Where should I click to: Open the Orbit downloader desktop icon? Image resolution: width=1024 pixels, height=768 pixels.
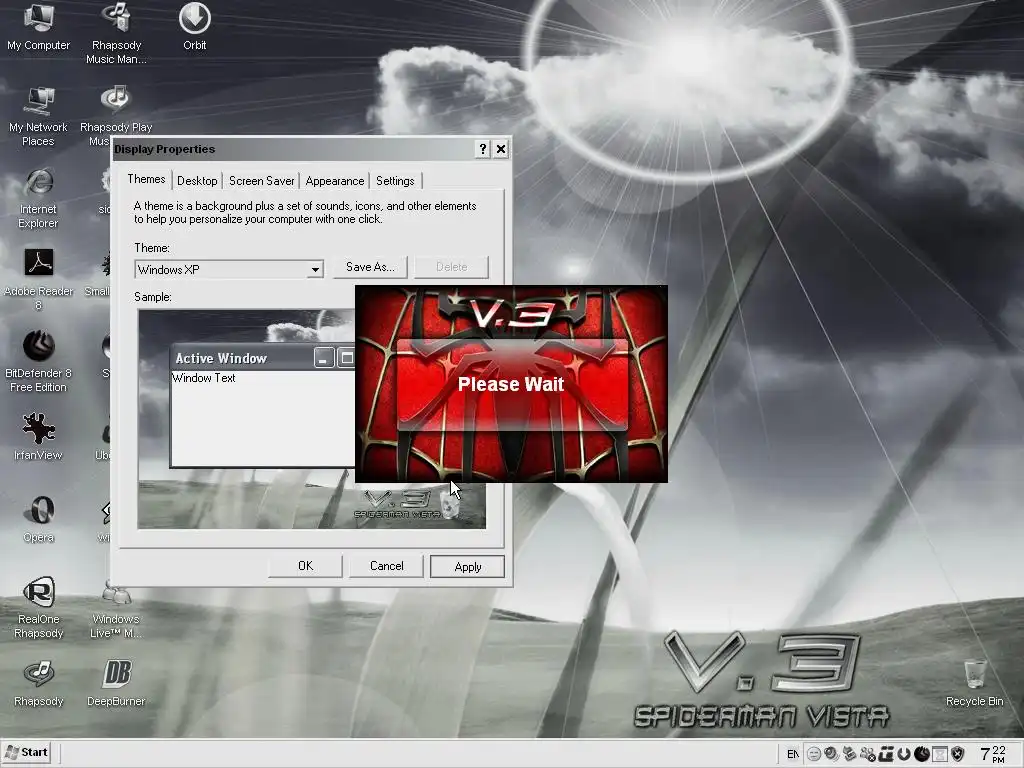pyautogui.click(x=195, y=26)
